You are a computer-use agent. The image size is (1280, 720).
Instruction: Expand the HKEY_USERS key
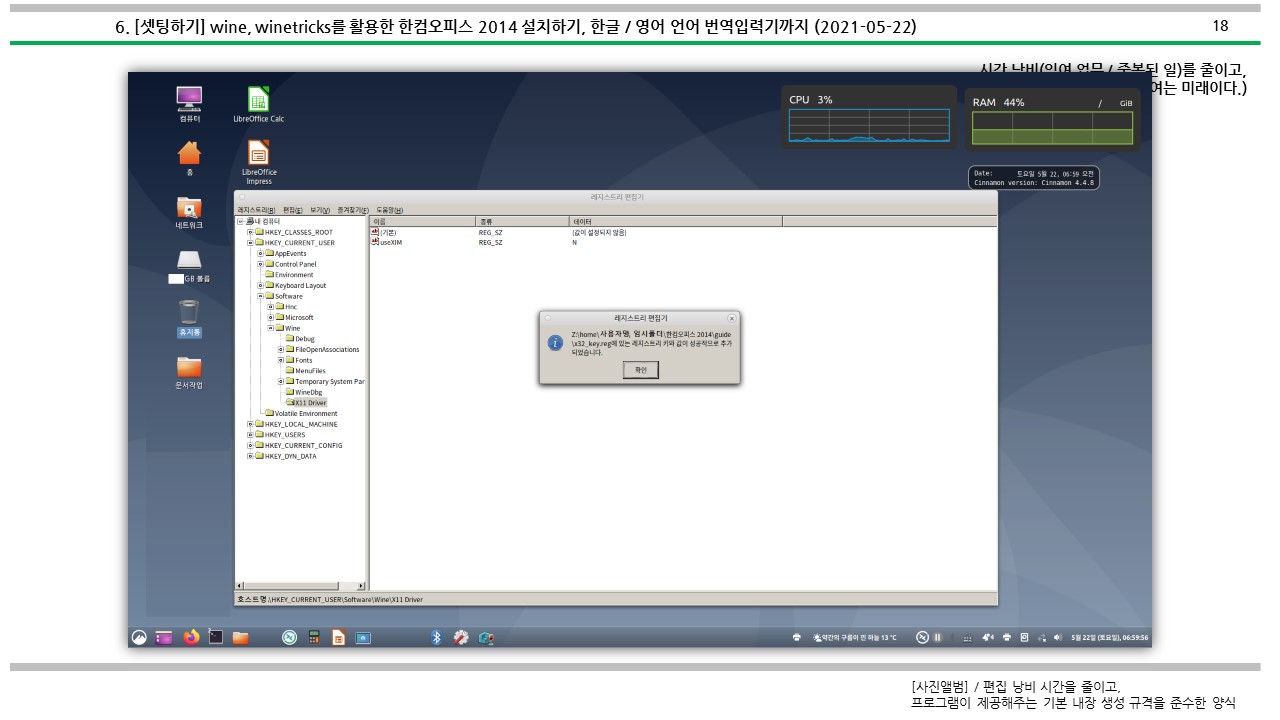click(250, 435)
